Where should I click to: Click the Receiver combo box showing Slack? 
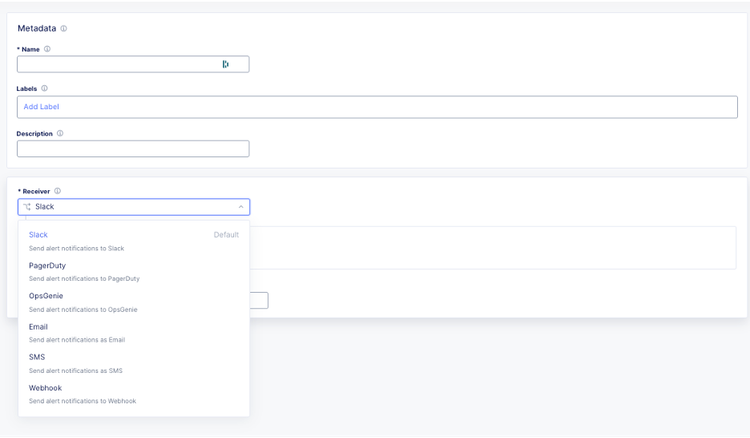tap(133, 207)
